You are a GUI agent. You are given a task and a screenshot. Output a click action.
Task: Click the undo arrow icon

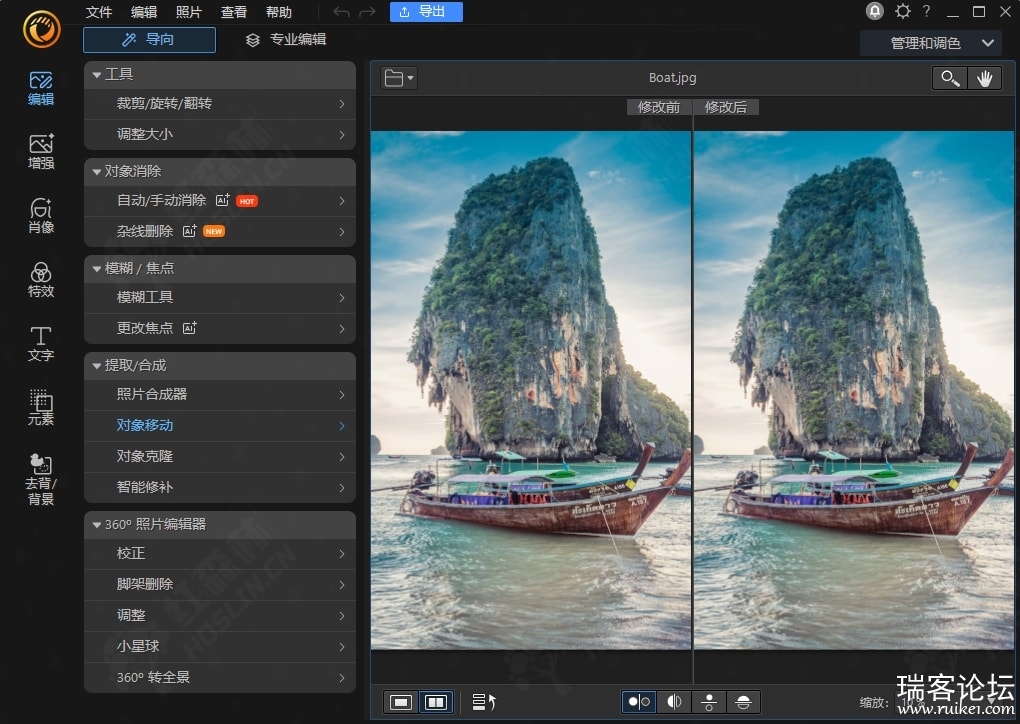tap(341, 12)
